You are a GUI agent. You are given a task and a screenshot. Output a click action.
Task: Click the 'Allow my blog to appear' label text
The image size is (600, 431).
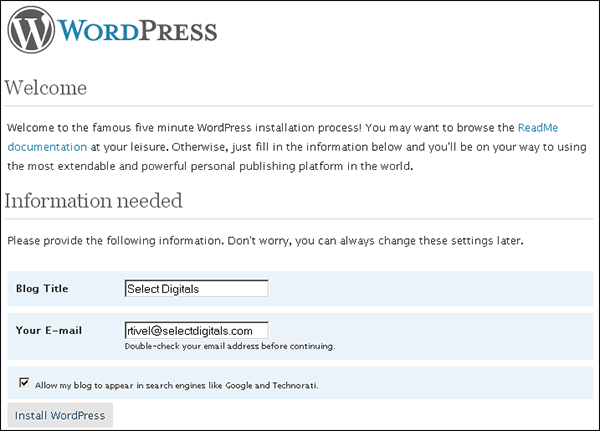pos(176,385)
